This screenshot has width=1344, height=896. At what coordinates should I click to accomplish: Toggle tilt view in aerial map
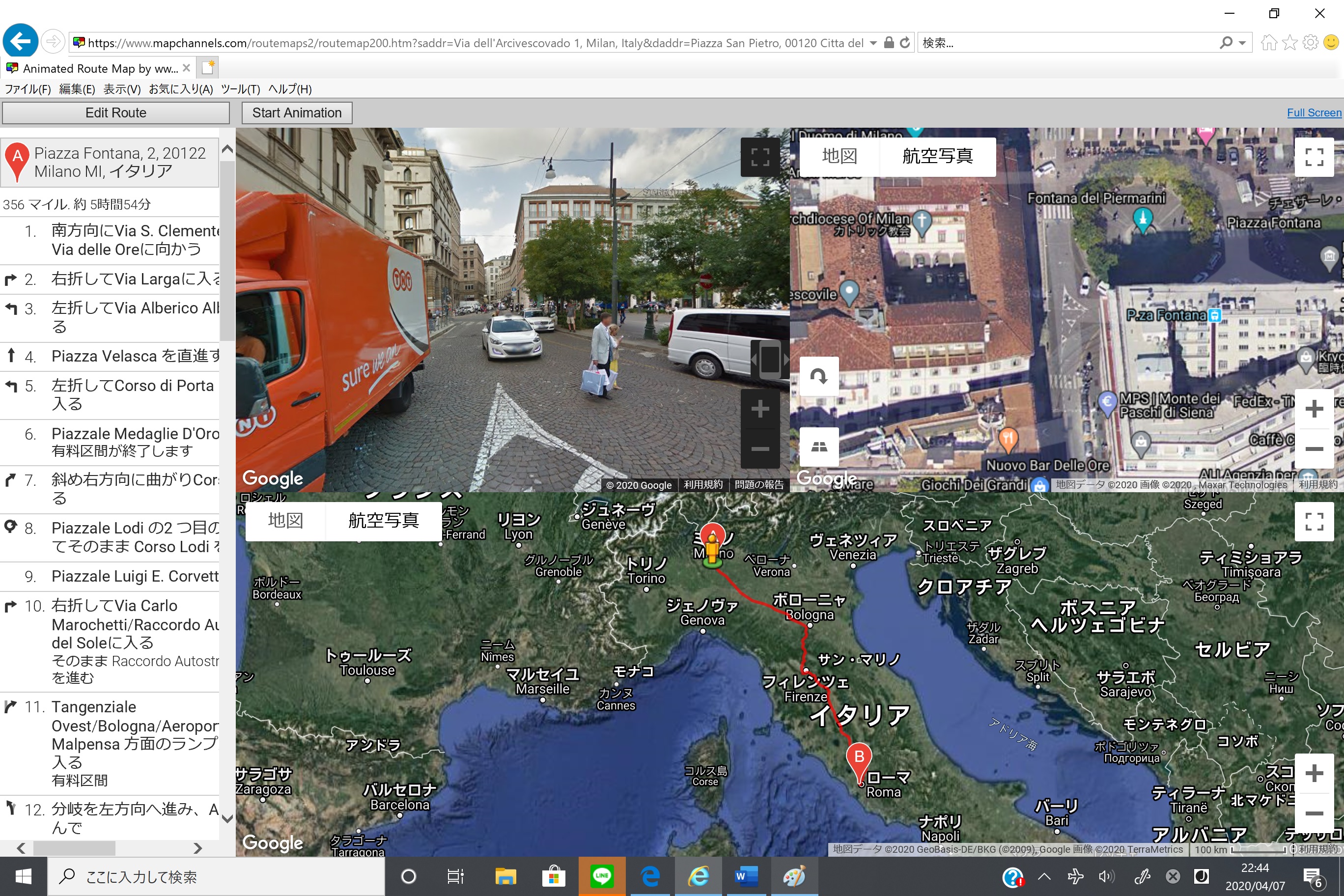pos(818,447)
